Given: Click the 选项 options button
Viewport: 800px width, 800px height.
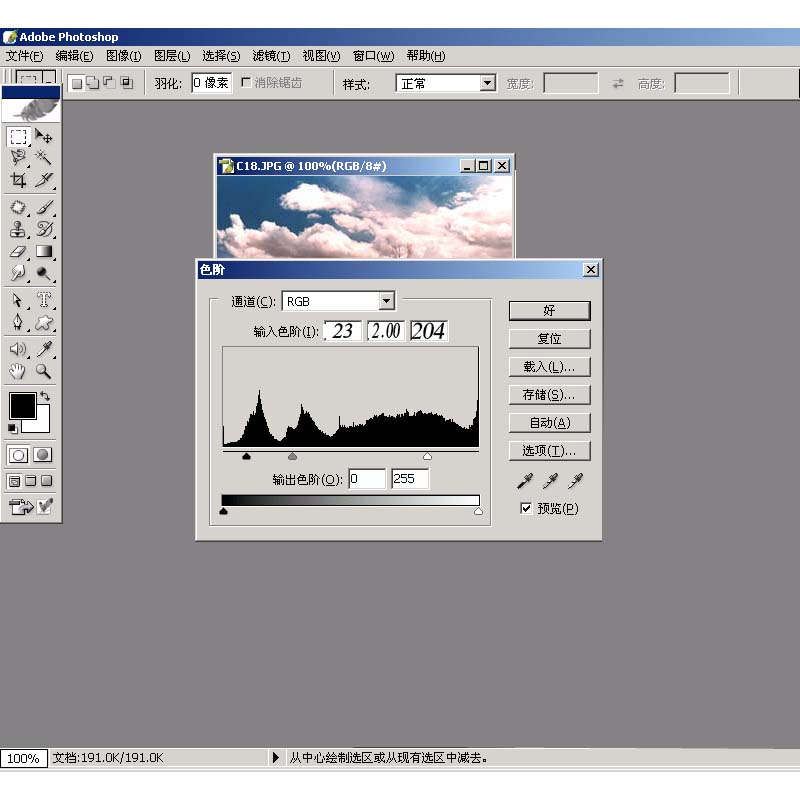Looking at the screenshot, I should (549, 451).
